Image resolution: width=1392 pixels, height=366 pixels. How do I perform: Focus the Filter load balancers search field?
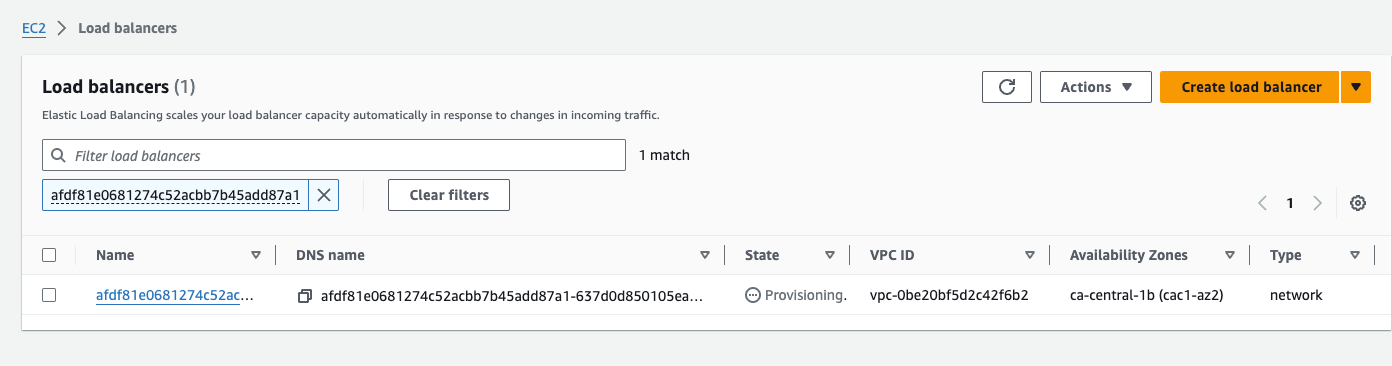point(334,156)
